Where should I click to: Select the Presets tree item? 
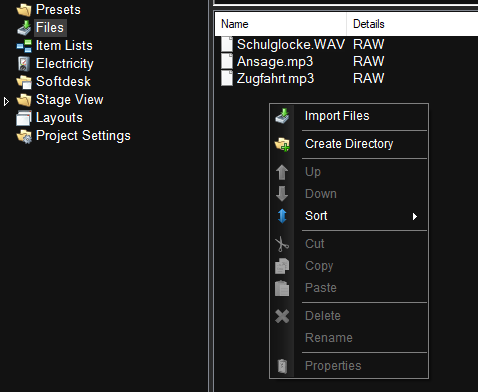click(58, 10)
